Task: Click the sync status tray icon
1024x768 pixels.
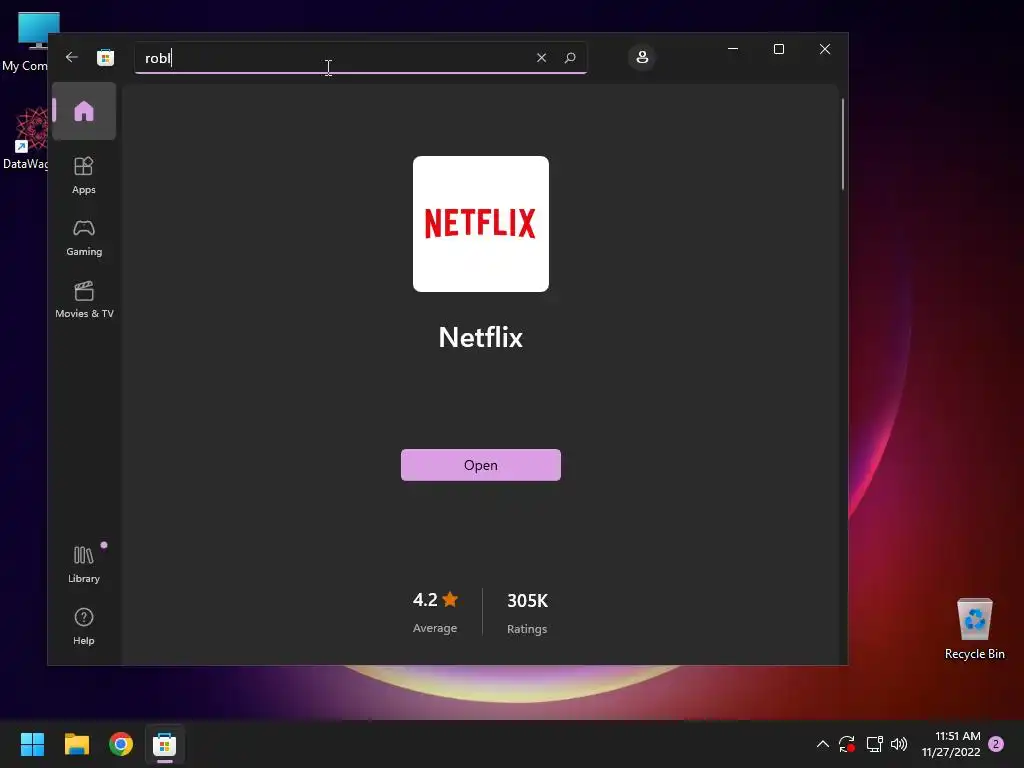Action: click(x=847, y=744)
